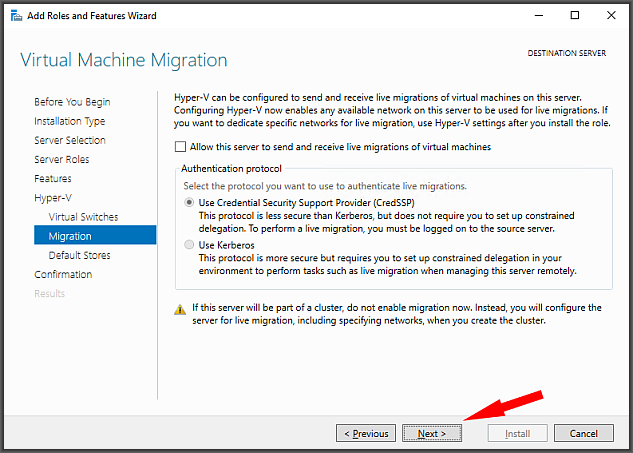Open the Server Selection step

pyautogui.click(x=70, y=140)
